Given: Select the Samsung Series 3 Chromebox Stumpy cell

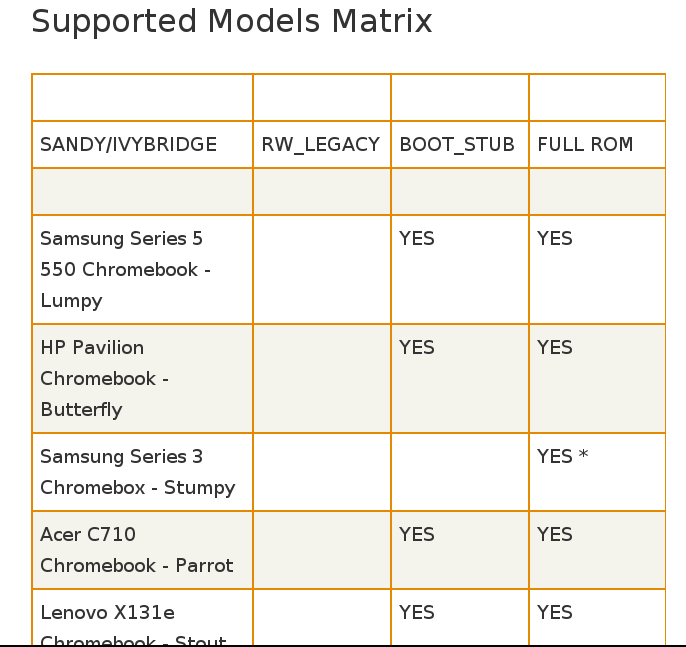Looking at the screenshot, I should coord(137,472).
